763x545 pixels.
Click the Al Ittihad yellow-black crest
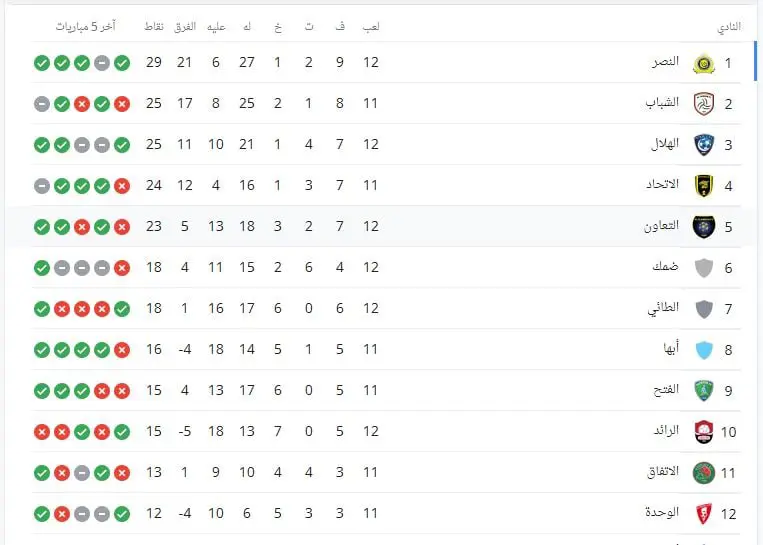click(x=704, y=185)
